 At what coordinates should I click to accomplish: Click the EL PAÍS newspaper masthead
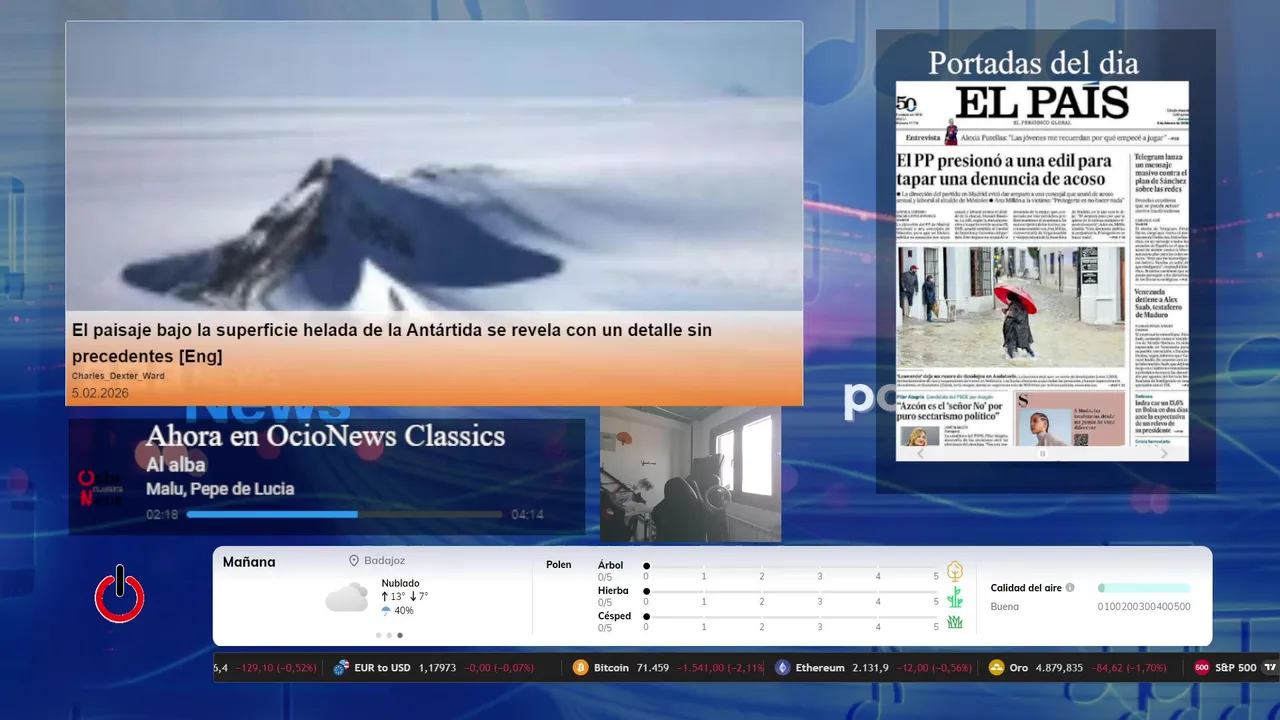1042,102
